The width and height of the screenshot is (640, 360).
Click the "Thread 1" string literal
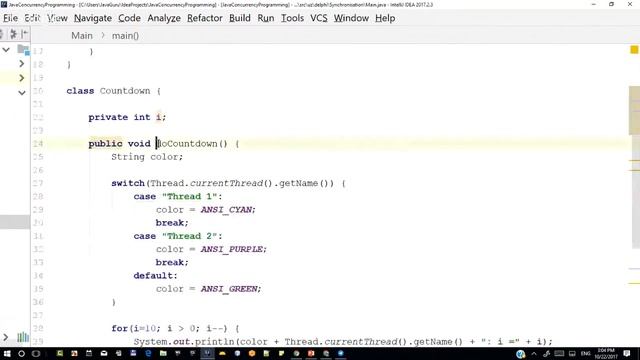[189, 196]
